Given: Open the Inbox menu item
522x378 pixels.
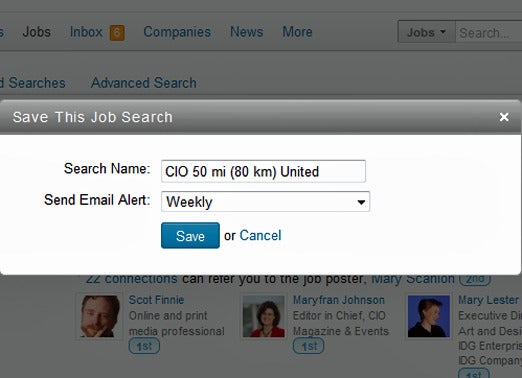Looking at the screenshot, I should click(86, 32).
